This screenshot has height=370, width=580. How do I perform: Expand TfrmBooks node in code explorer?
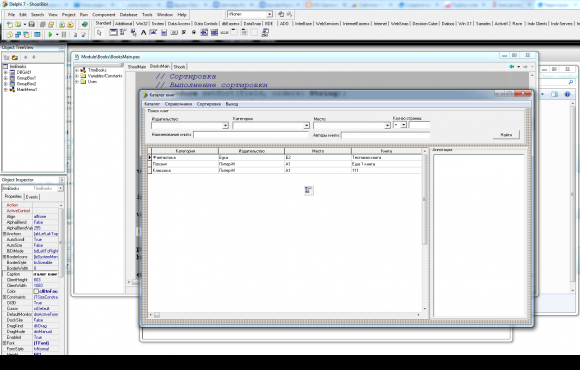click(x=77, y=70)
